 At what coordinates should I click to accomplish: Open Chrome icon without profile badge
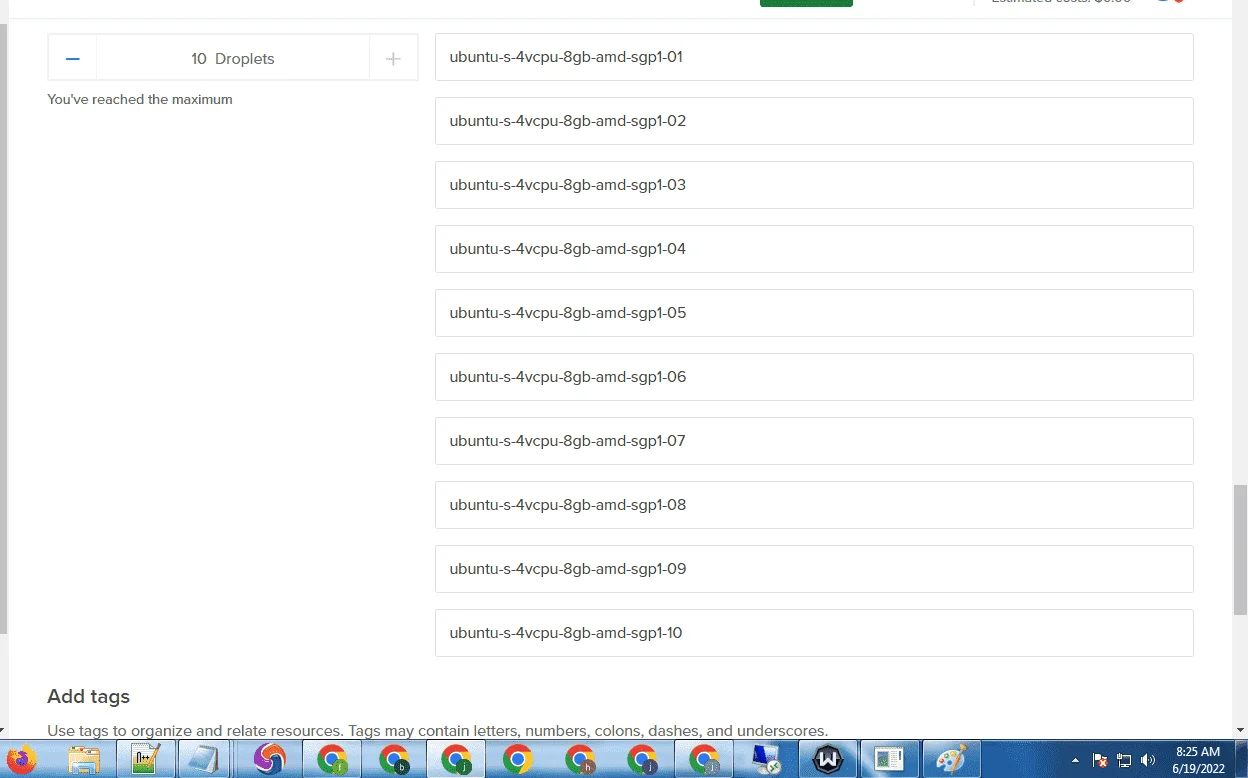(x=518, y=760)
